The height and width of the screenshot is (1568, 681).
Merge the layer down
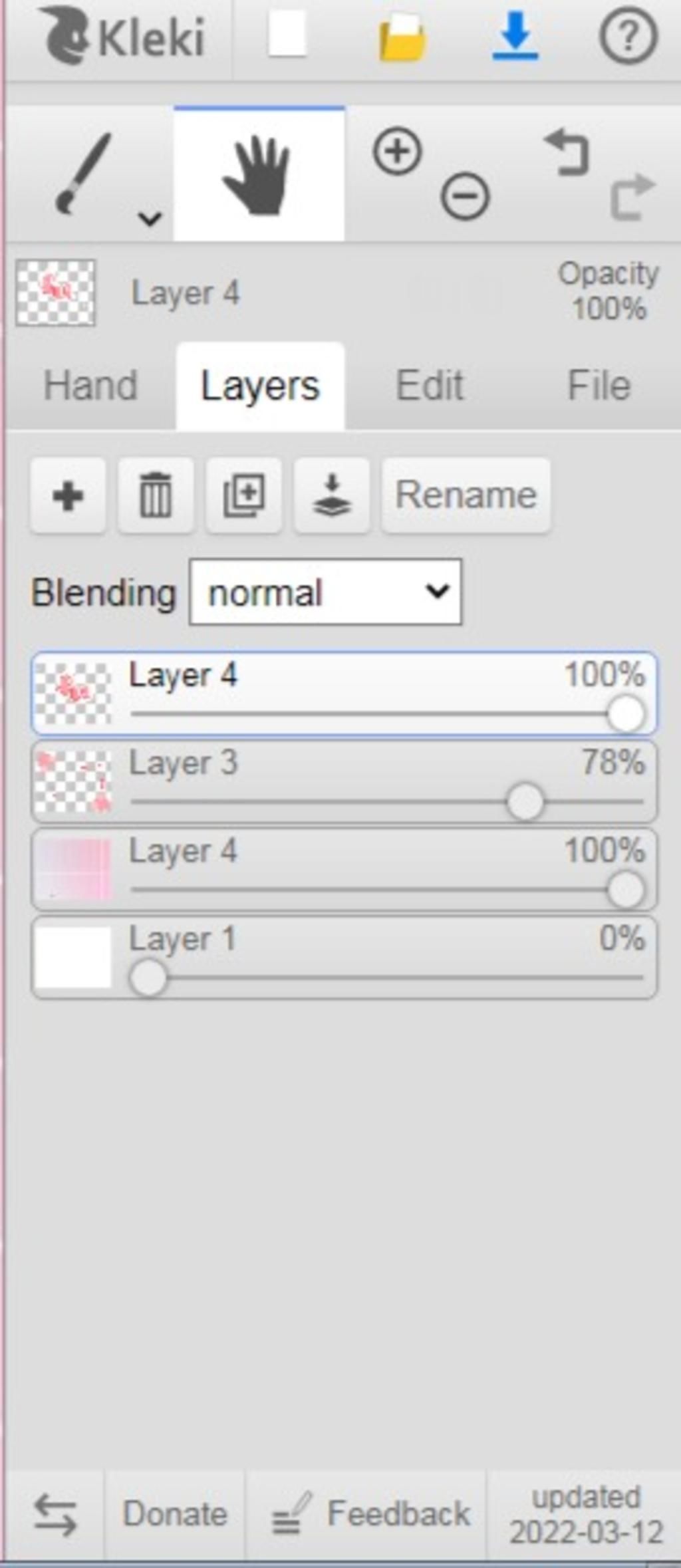click(x=332, y=495)
